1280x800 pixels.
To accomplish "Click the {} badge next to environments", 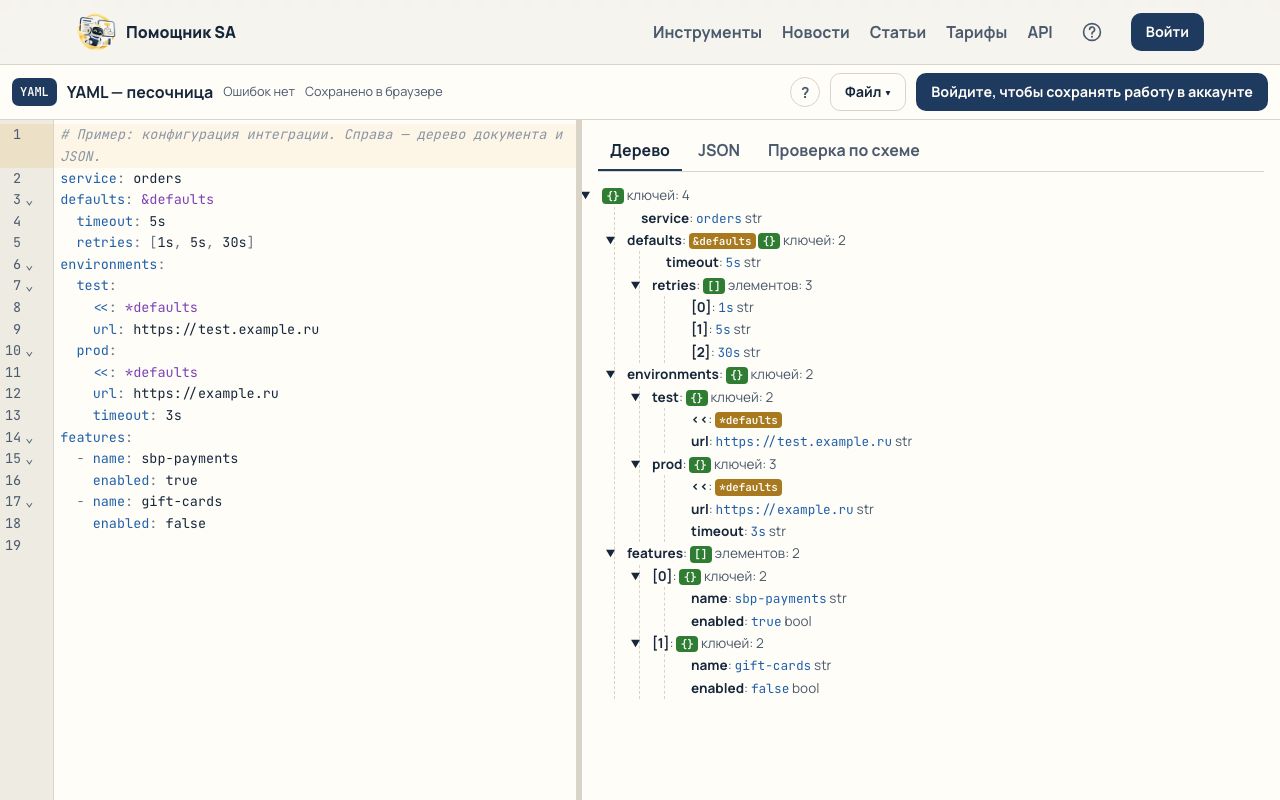I will click(x=737, y=375).
